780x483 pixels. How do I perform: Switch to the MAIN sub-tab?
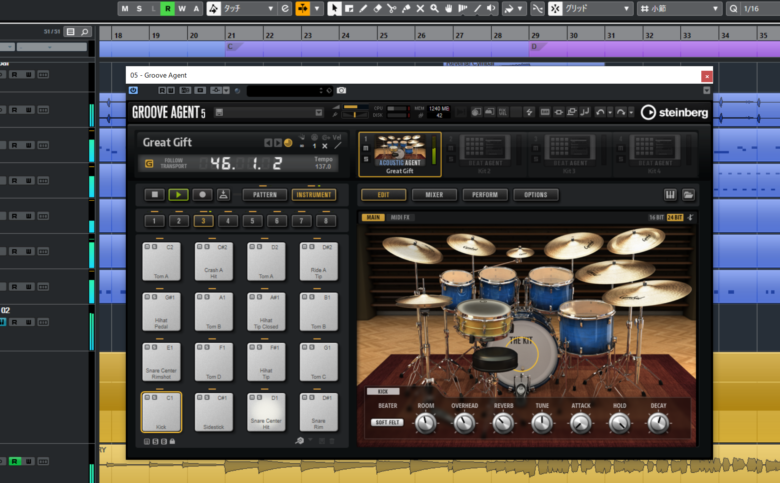coord(373,217)
